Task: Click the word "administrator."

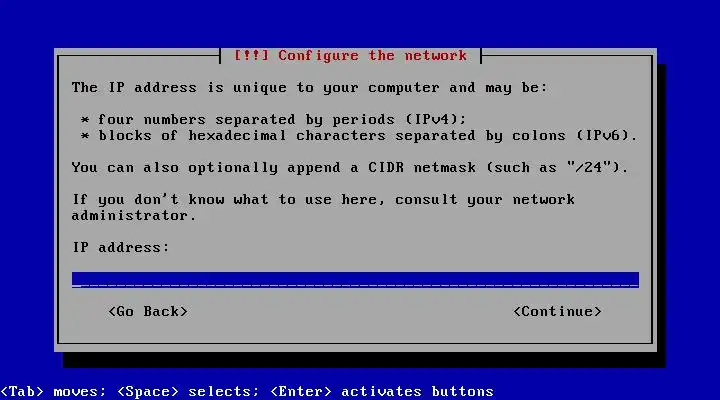Action: (x=134, y=215)
